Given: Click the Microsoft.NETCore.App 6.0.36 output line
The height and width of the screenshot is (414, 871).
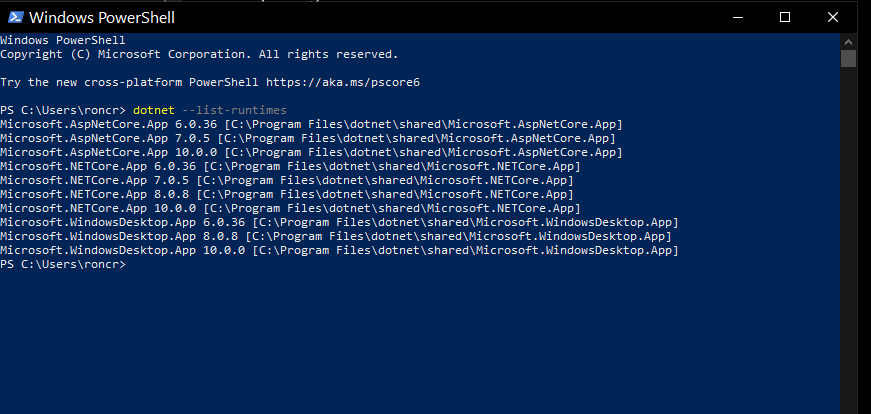Looking at the screenshot, I should pos(290,166).
